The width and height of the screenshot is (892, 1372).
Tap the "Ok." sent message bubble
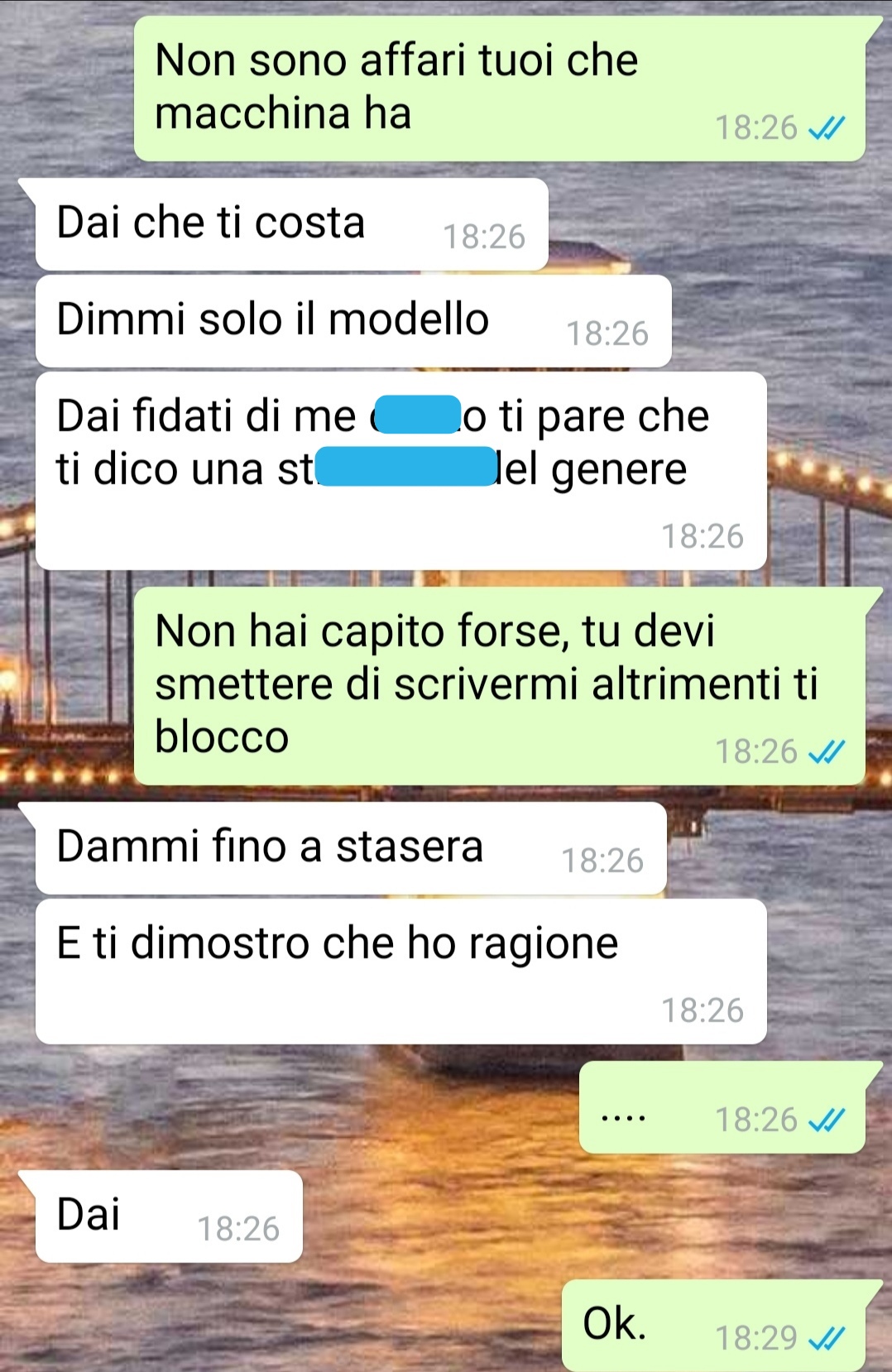pyautogui.click(x=713, y=1326)
